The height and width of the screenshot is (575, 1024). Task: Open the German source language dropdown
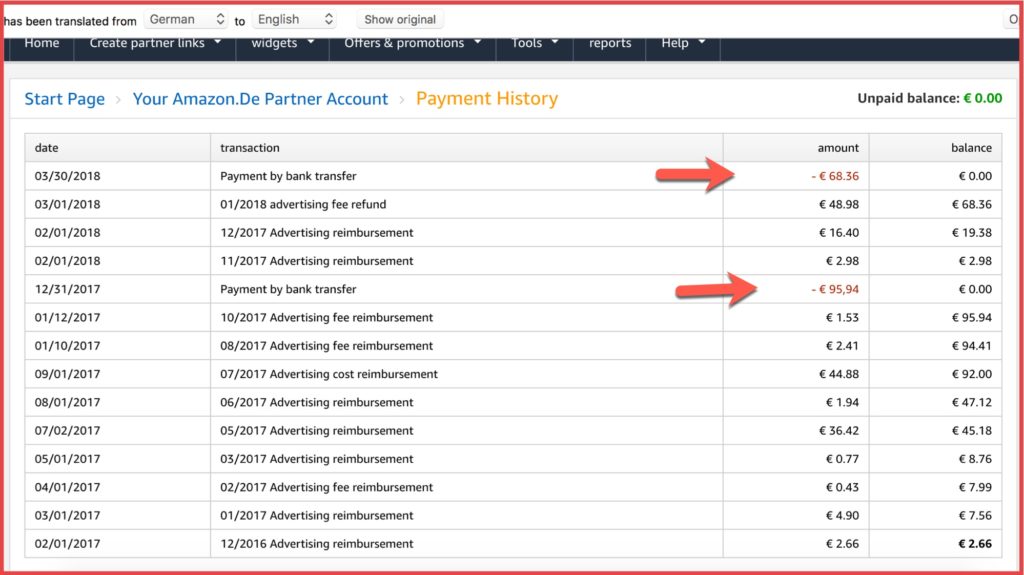coord(186,19)
